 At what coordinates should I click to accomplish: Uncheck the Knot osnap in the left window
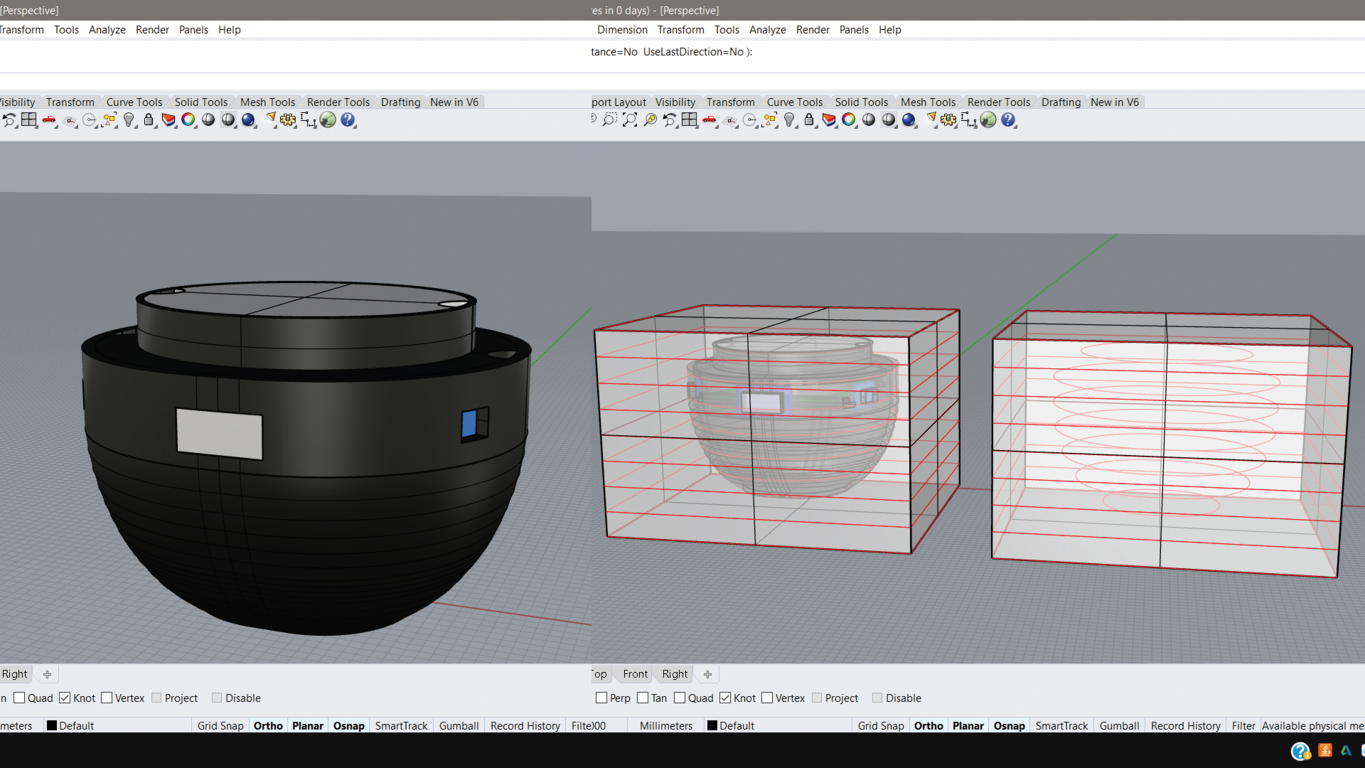[65, 698]
